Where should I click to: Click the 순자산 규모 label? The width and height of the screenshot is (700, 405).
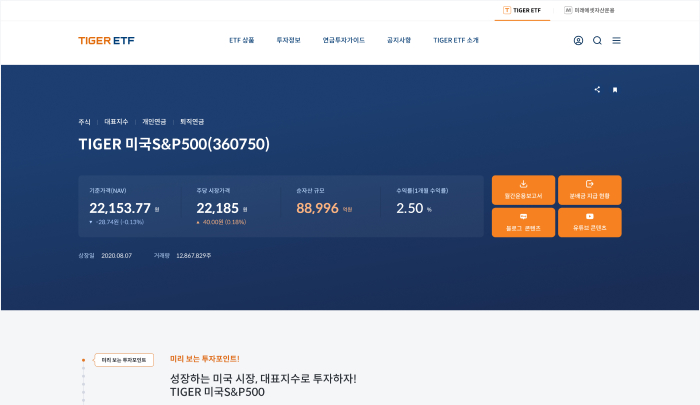coord(310,191)
